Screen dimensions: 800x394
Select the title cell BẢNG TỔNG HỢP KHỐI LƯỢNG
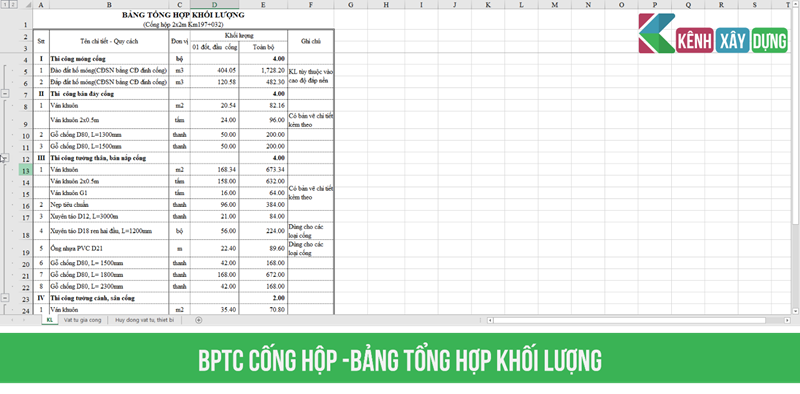click(x=183, y=15)
